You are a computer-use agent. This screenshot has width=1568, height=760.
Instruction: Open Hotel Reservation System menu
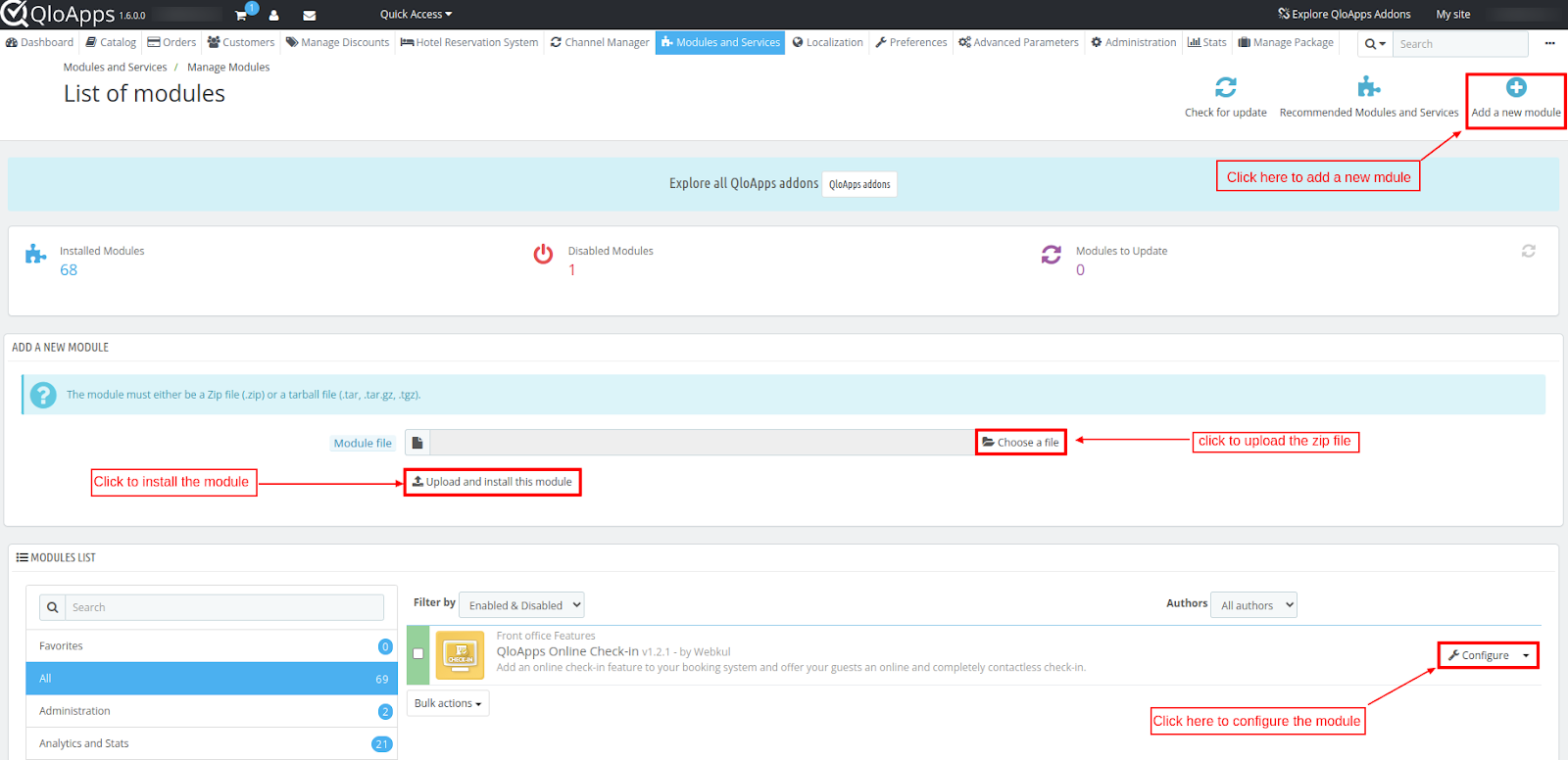point(469,42)
